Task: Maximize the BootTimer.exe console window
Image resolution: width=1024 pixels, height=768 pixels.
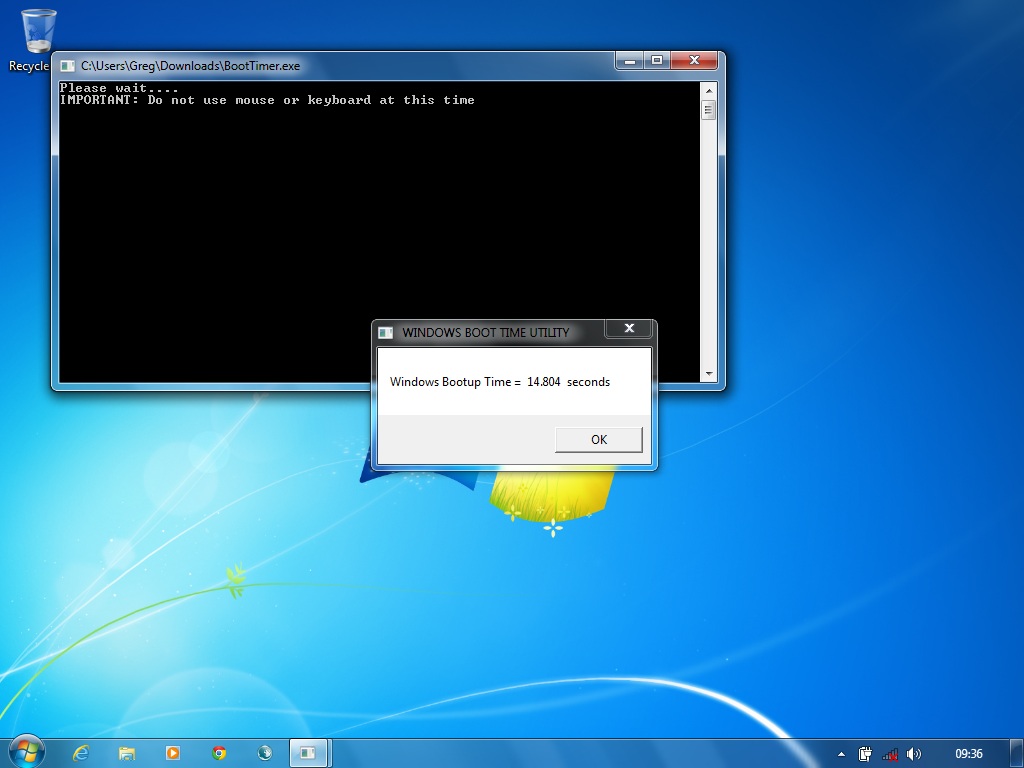Action: [x=657, y=61]
